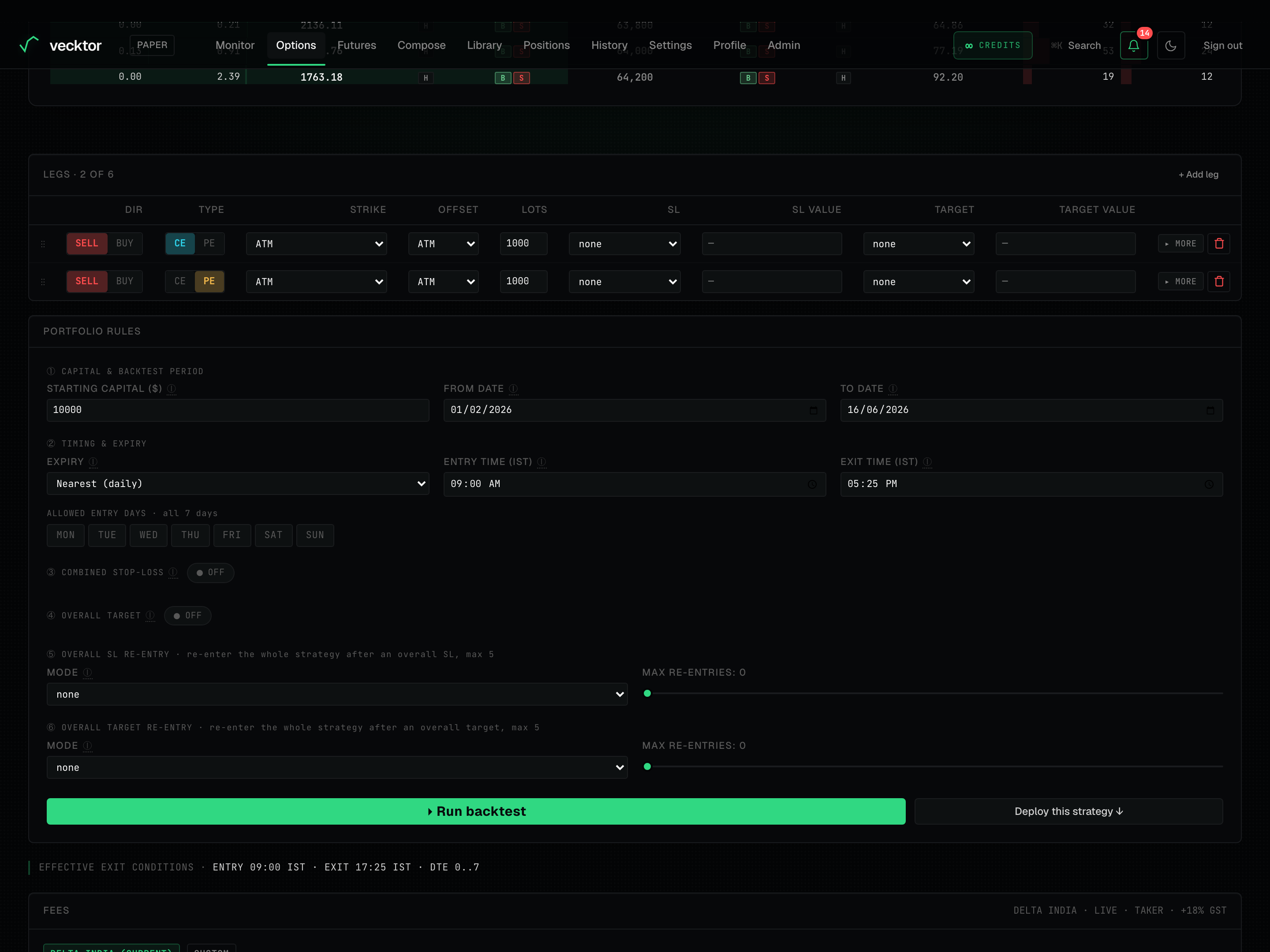1270x952 pixels.
Task: Toggle MON entry day
Action: click(x=65, y=535)
